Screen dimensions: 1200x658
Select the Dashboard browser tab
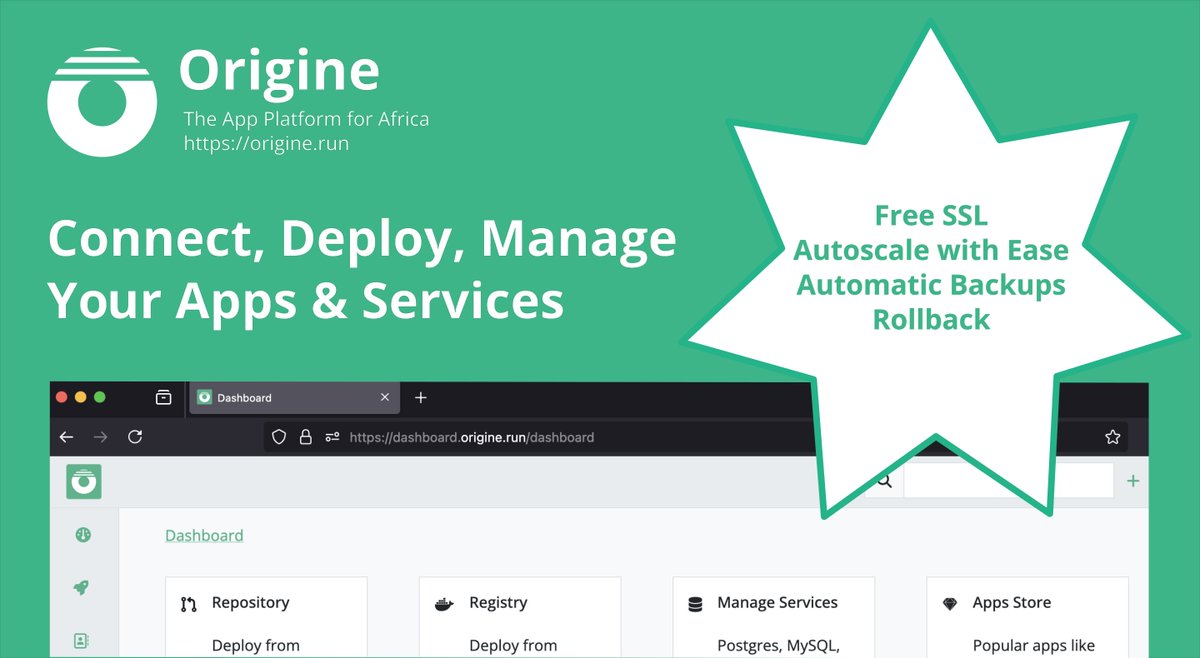click(295, 397)
